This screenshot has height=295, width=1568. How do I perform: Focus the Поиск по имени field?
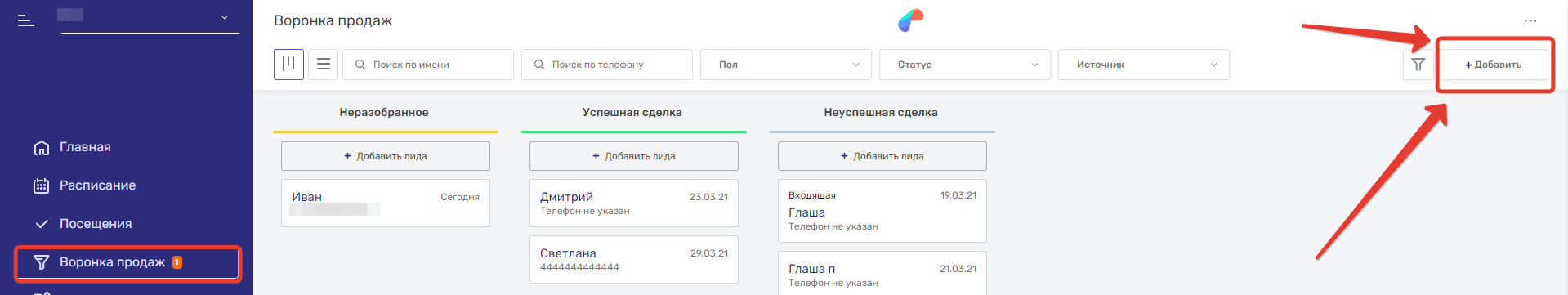[428, 65]
